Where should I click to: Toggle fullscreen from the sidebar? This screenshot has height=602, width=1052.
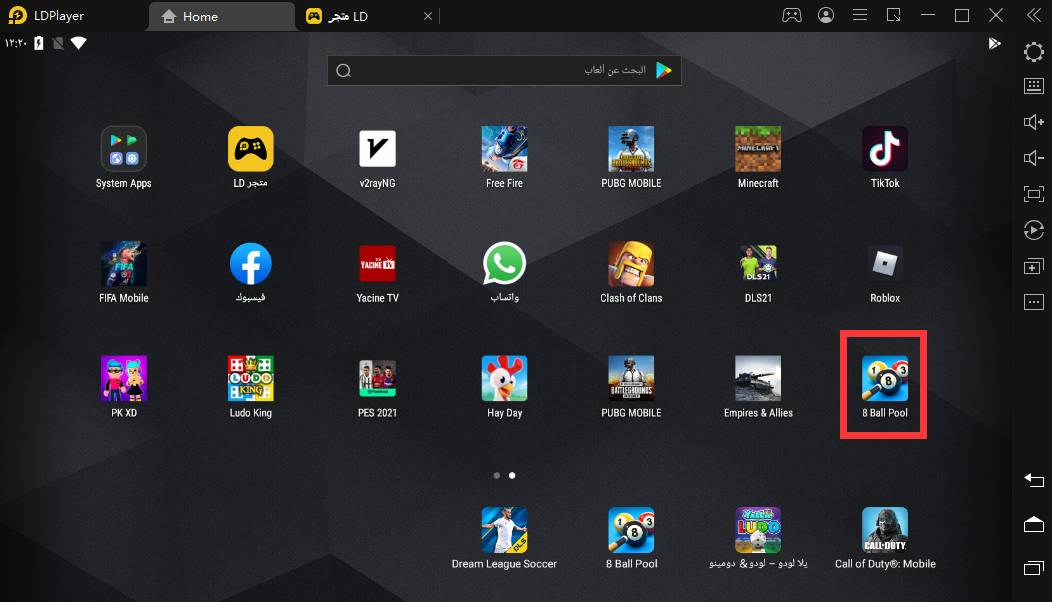tap(1034, 194)
